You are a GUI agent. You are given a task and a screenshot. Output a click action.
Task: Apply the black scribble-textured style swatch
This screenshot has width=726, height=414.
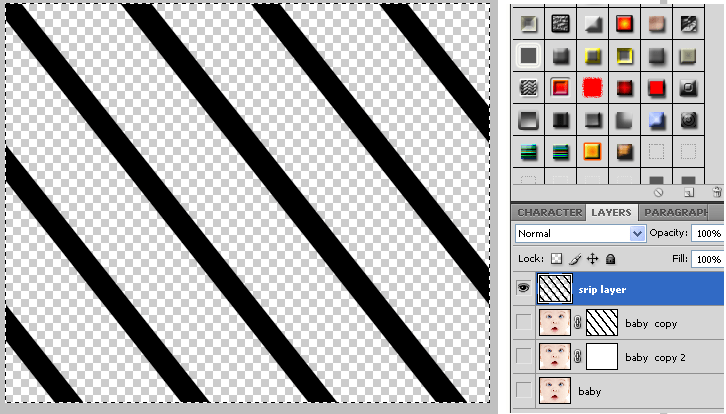click(x=560, y=24)
